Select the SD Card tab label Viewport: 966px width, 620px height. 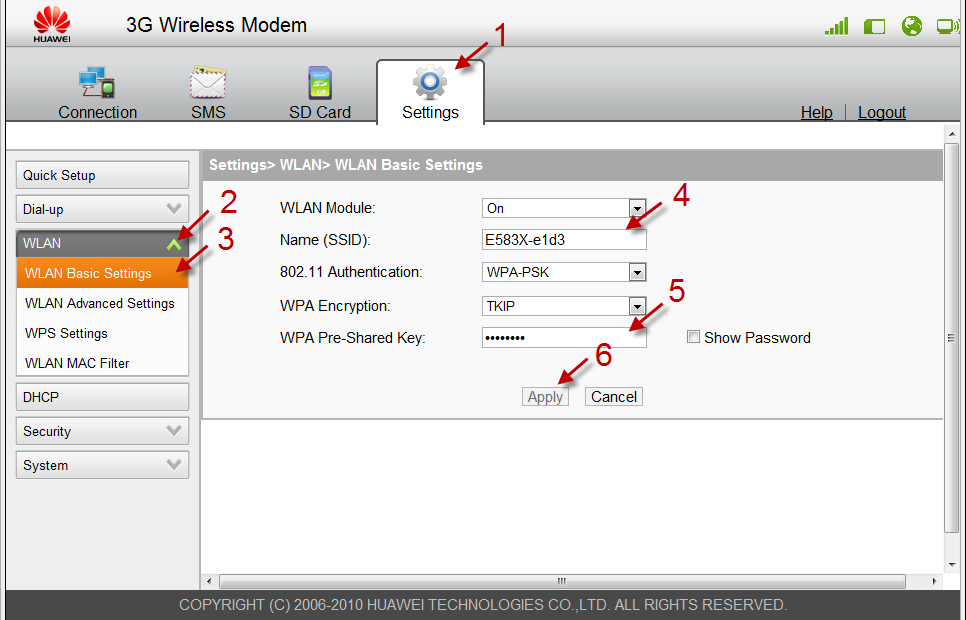320,112
